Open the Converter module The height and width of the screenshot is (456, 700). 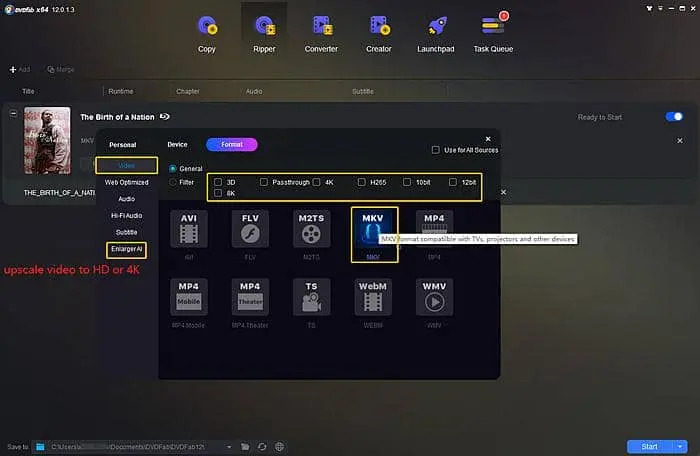point(321,34)
